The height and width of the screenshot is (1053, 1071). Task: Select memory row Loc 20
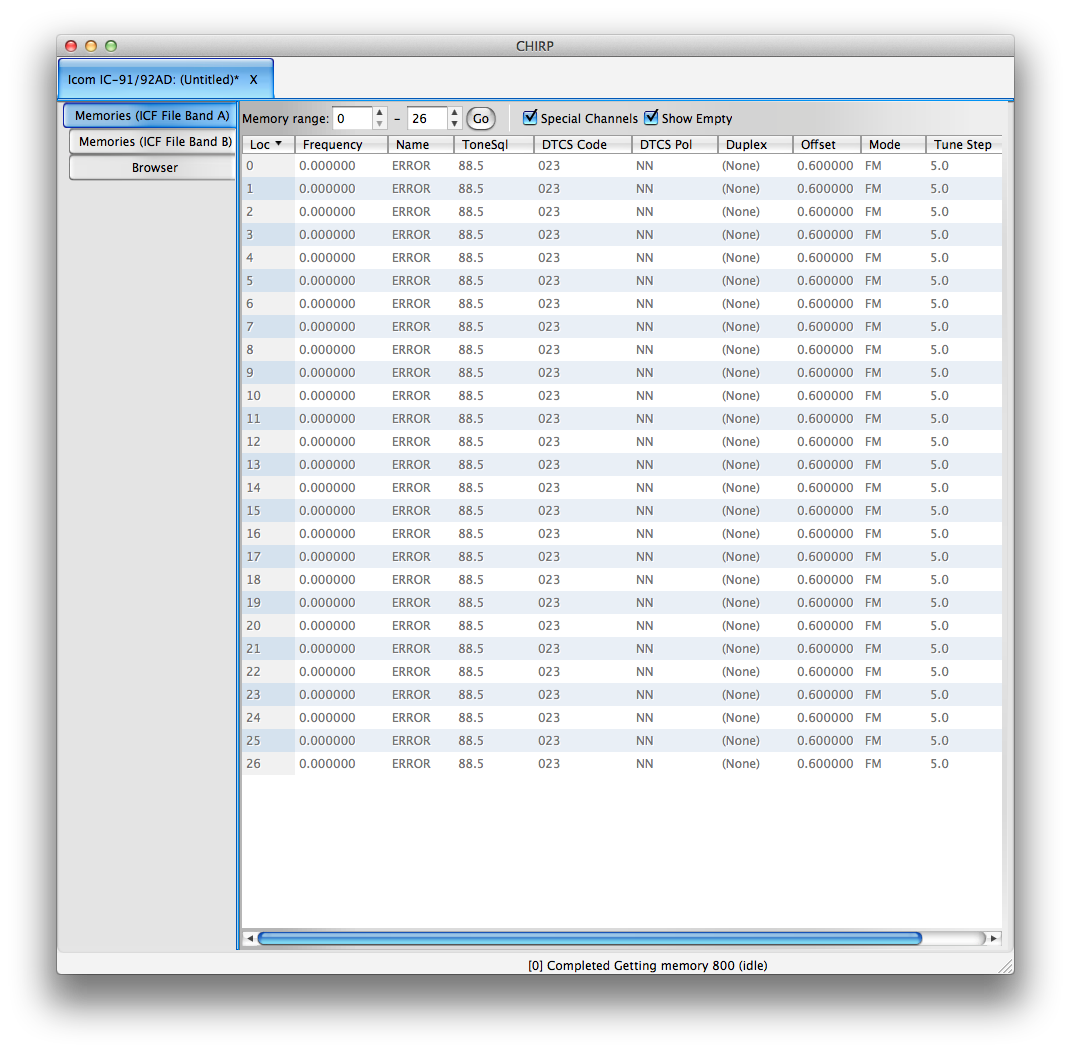622,626
